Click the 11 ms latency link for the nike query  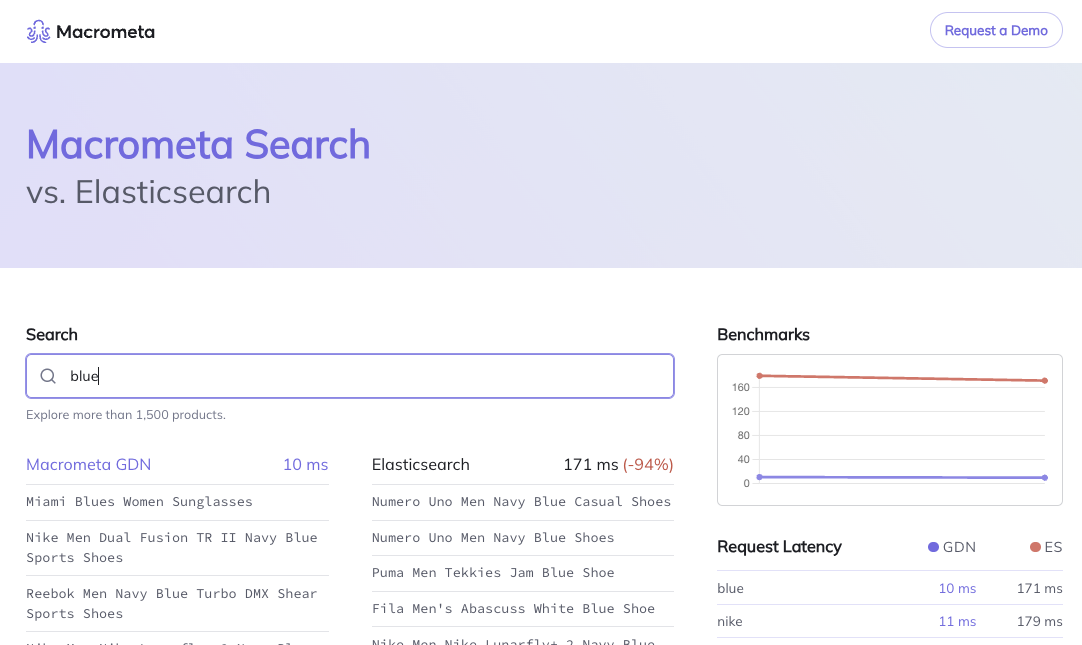click(957, 621)
